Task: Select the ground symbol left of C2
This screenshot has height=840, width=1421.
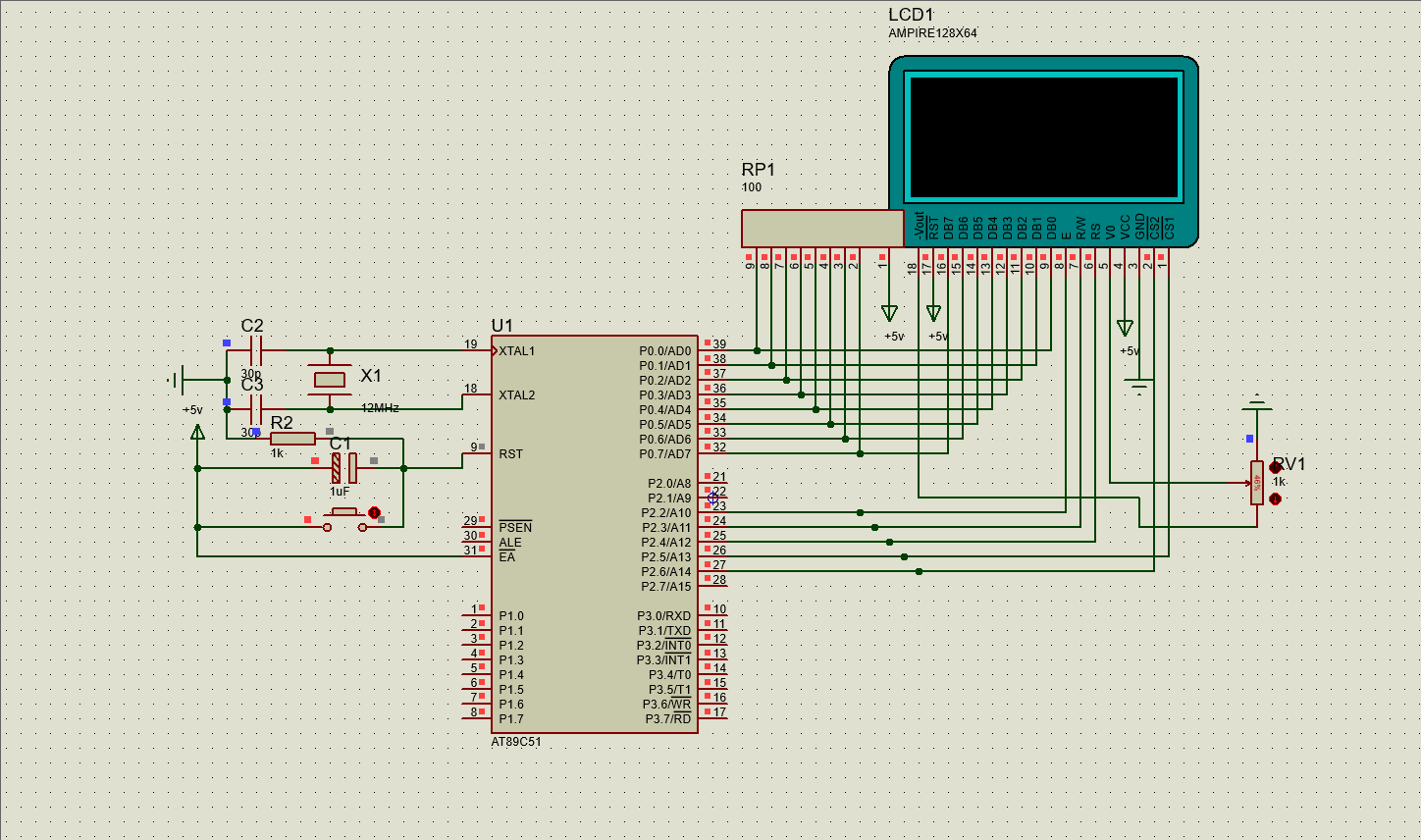Action: pos(176,379)
